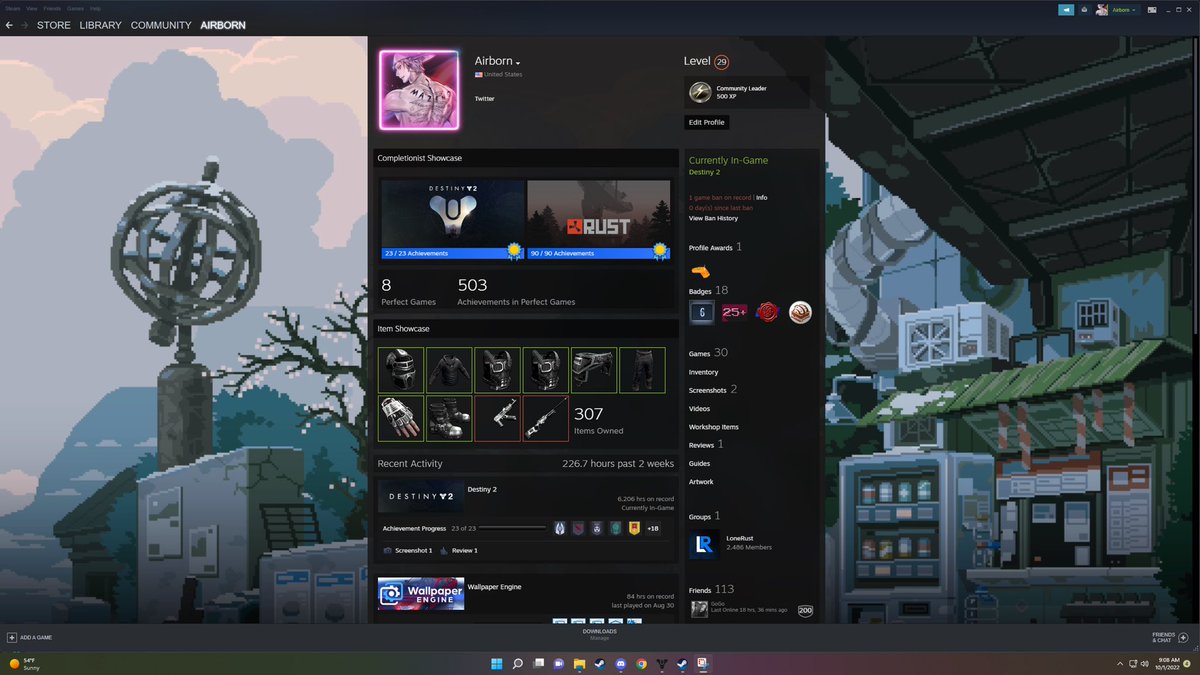Open the Community Leader badge icon
The width and height of the screenshot is (1200, 675).
[x=700, y=92]
